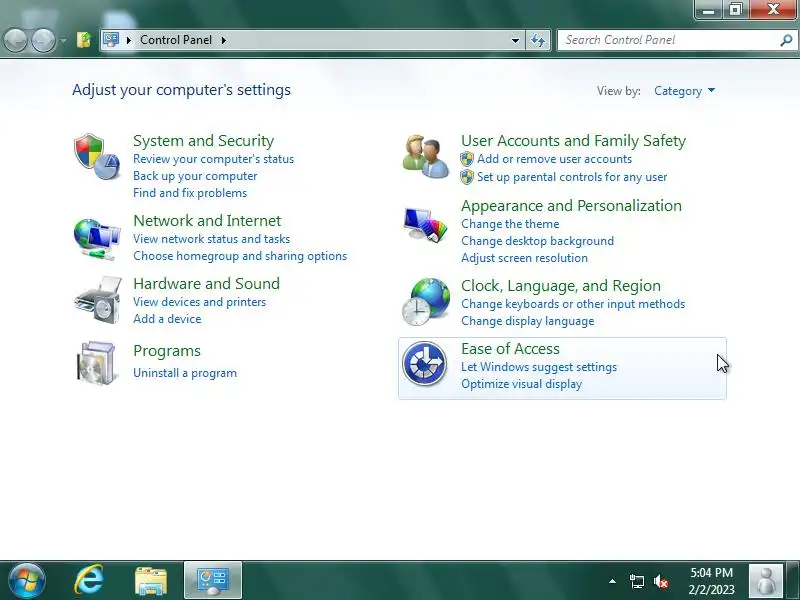Open Windows Explorer from the taskbar
800x600 pixels.
tap(151, 581)
